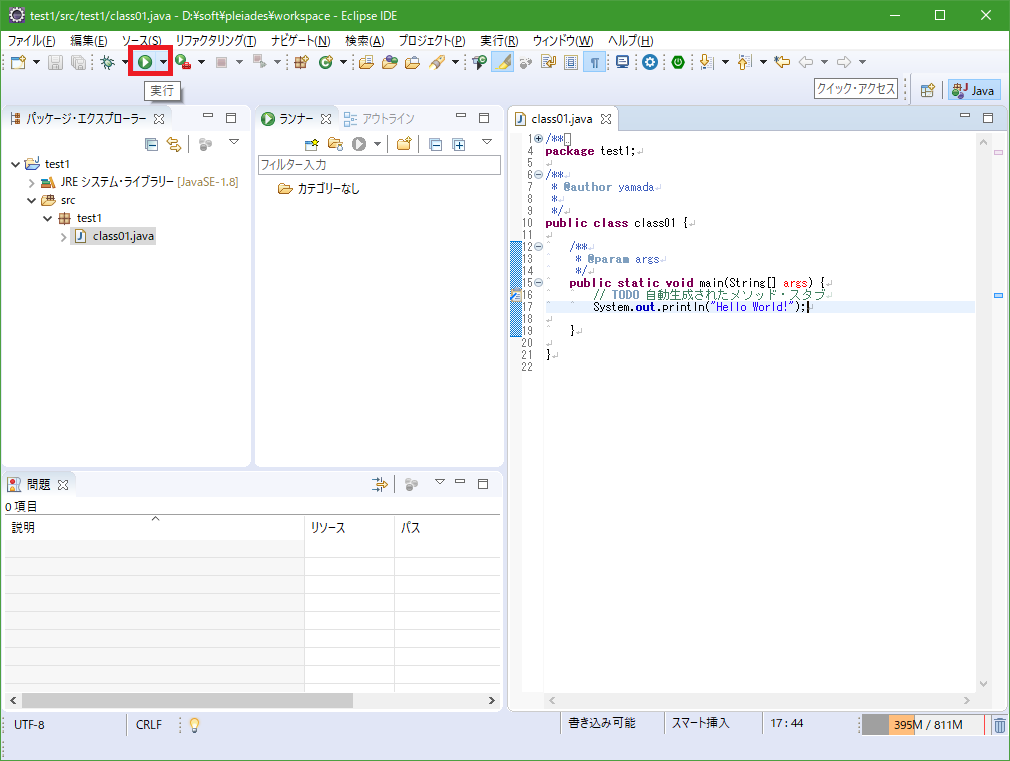Click the Debug bug icon in toolbar
The image size is (1010, 761).
108,62
